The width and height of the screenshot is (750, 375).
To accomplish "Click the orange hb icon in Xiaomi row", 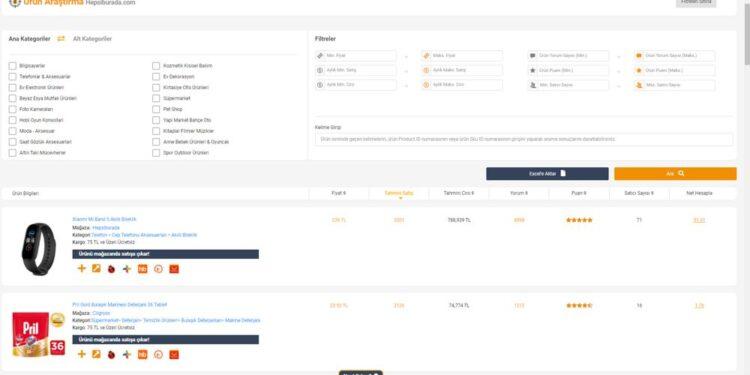I will pyautogui.click(x=143, y=269).
